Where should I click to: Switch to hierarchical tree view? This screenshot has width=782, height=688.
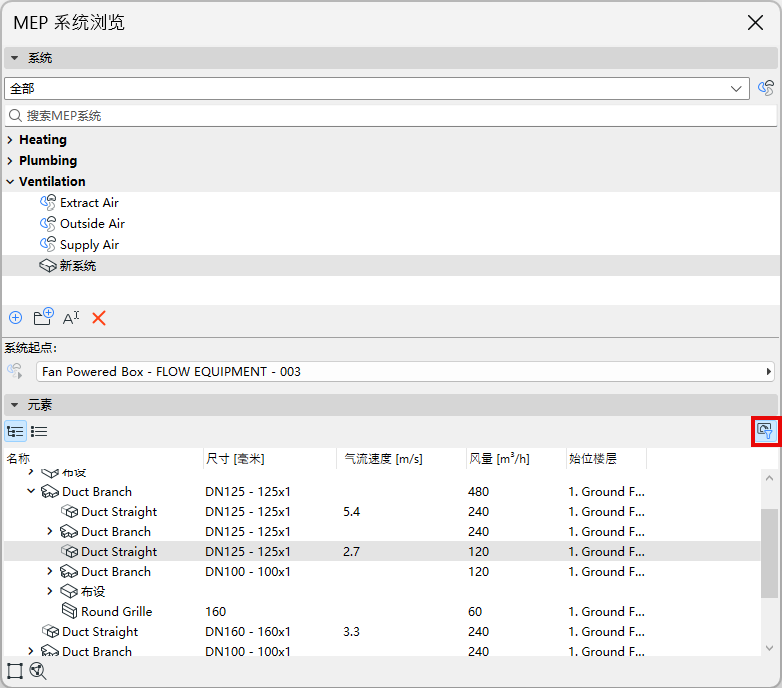click(x=15, y=431)
